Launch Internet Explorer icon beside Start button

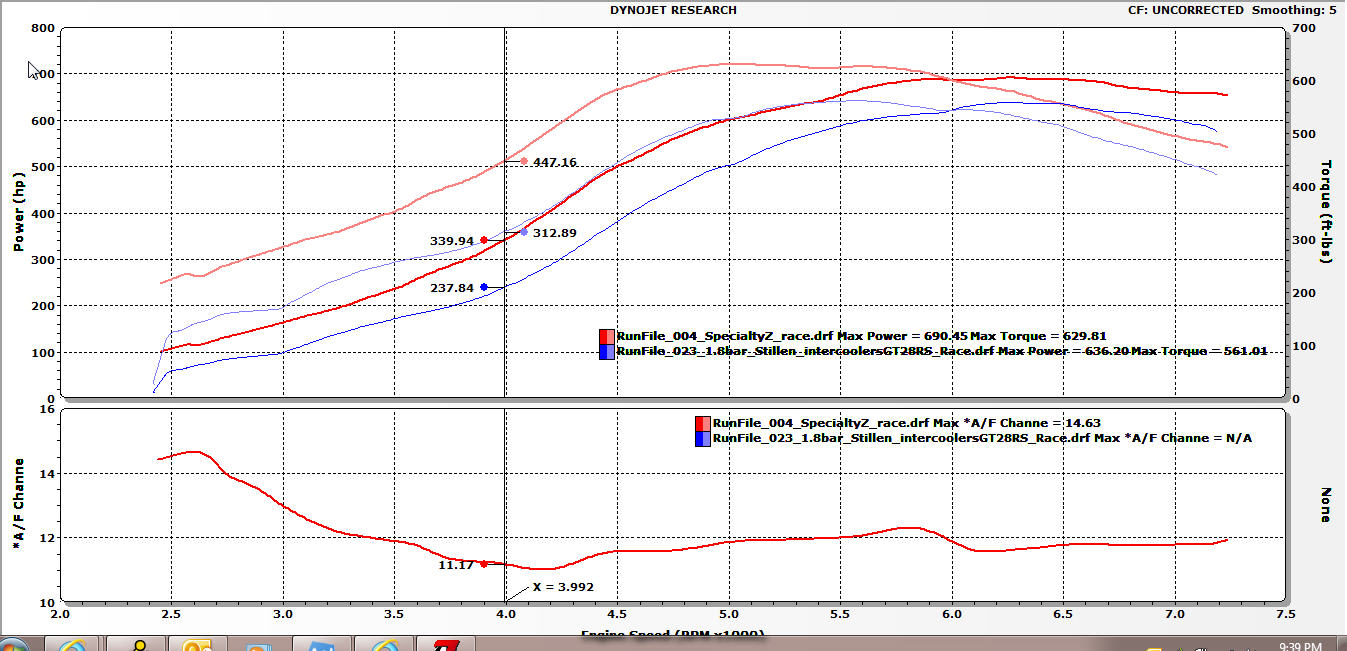(x=71, y=644)
